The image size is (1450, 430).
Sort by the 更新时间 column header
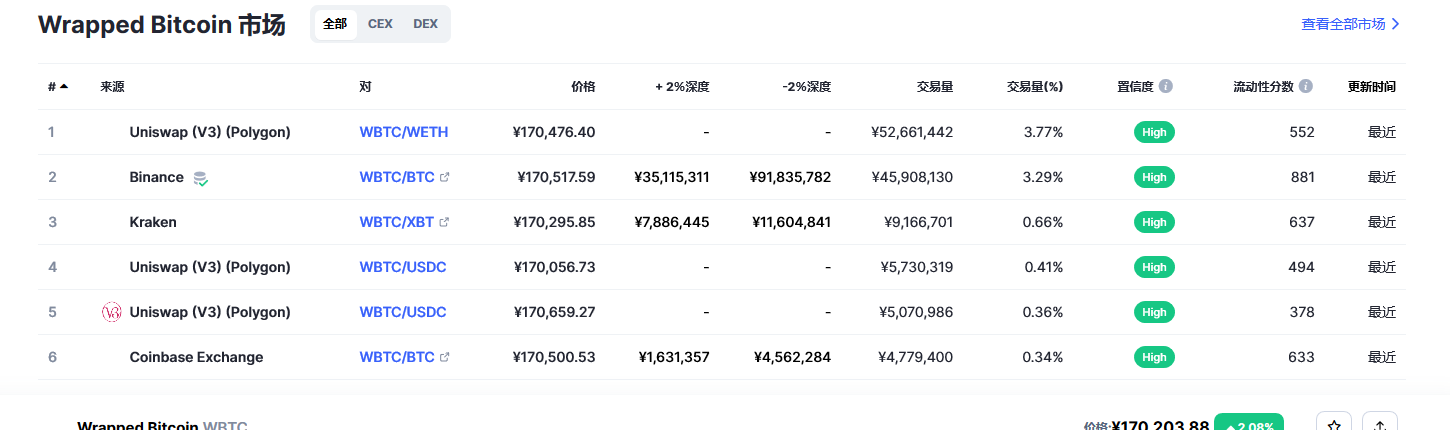1372,87
